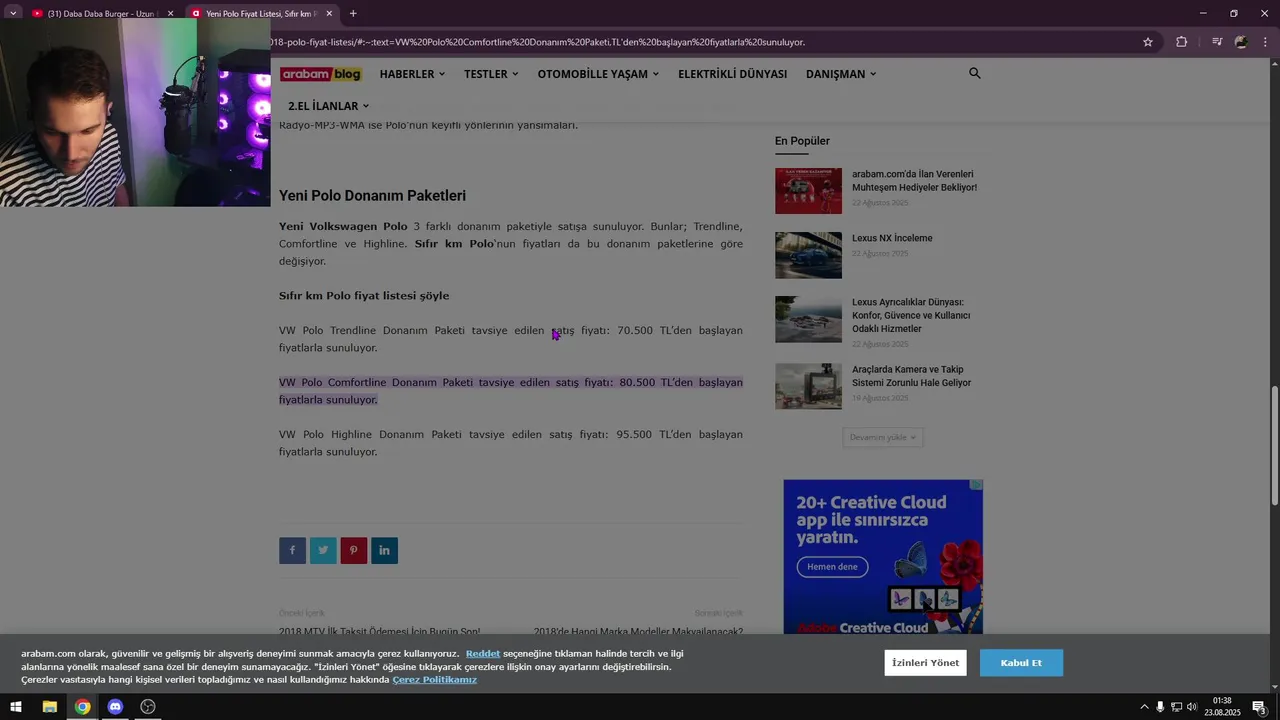Click Devamını yükle load more button
The height and width of the screenshot is (720, 1280).
coord(882,437)
